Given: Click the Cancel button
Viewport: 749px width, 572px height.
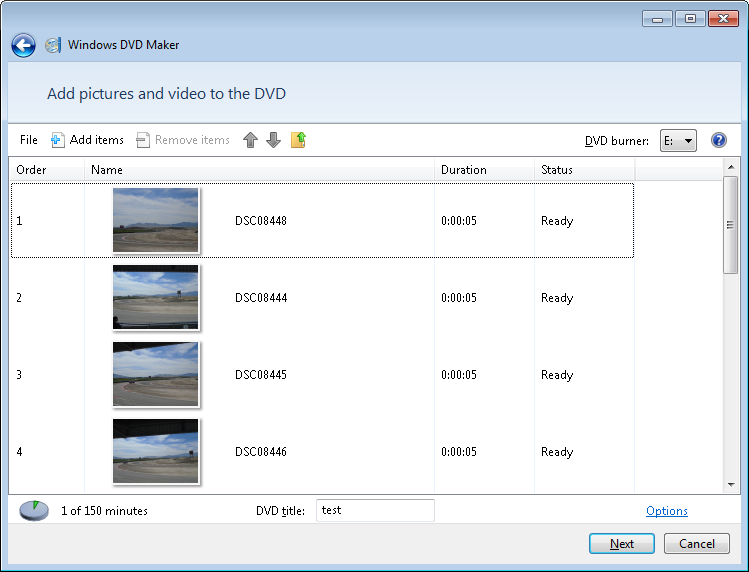Looking at the screenshot, I should [697, 544].
